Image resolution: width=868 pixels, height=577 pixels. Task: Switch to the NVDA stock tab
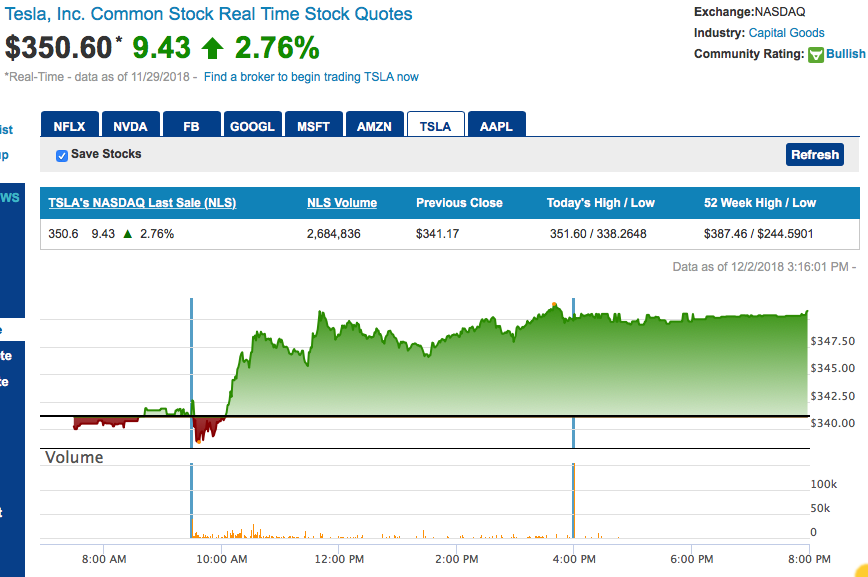[x=131, y=125]
